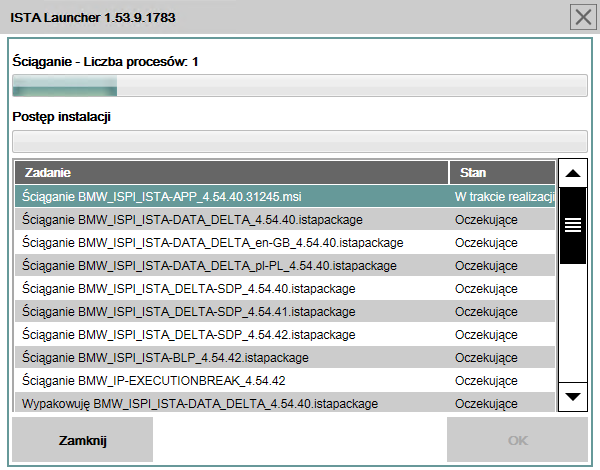
Task: Click the Zadanie column header
Action: 232,173
